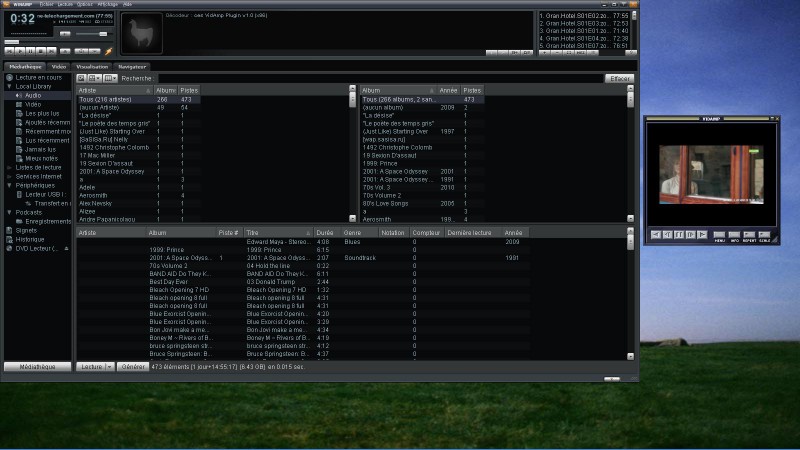Select Audio in Local Library

coord(33,95)
